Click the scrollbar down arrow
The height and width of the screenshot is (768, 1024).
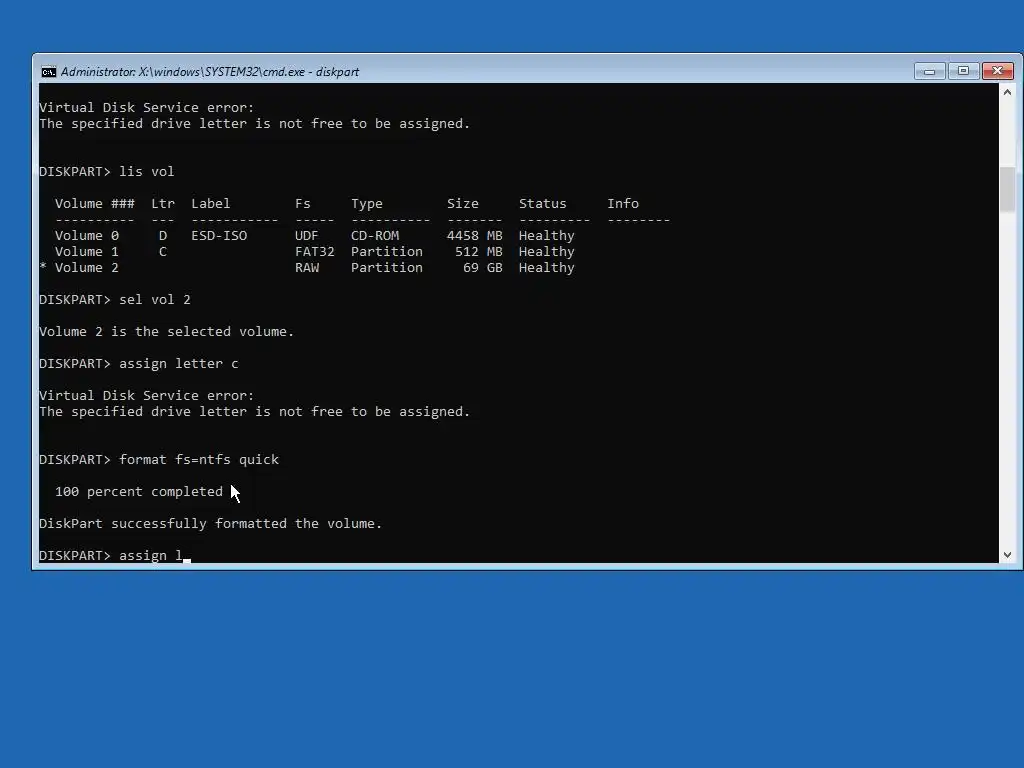1007,554
